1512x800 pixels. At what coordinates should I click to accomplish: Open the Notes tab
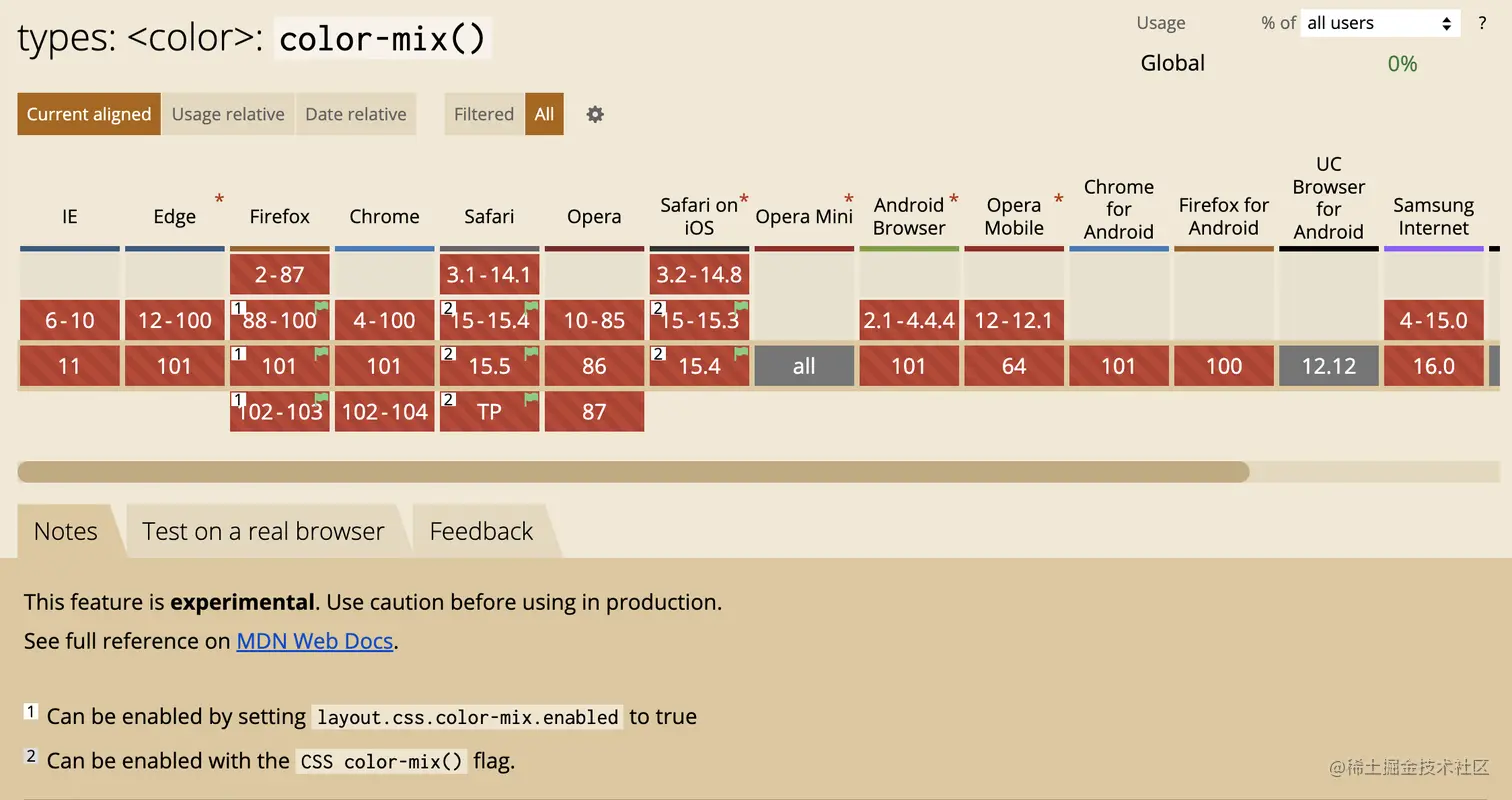(x=66, y=531)
